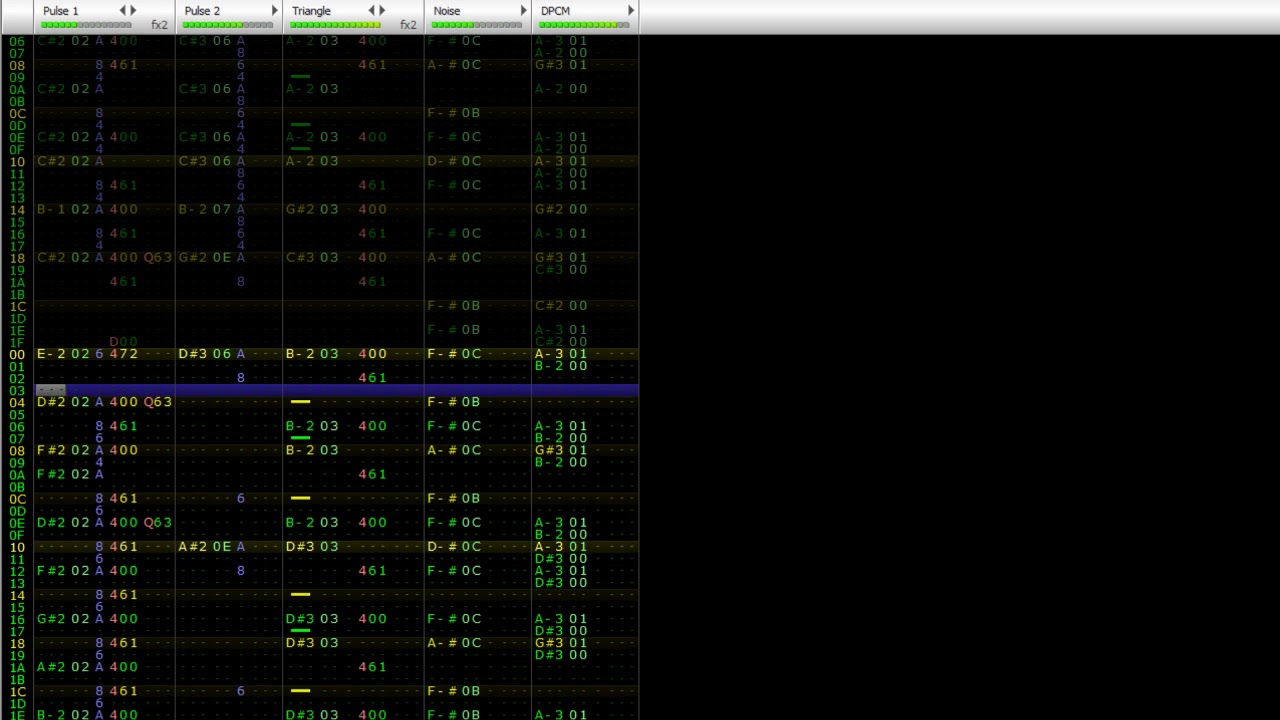Select the Noise F-# 0B on row 04
The height and width of the screenshot is (720, 1280).
(454, 402)
